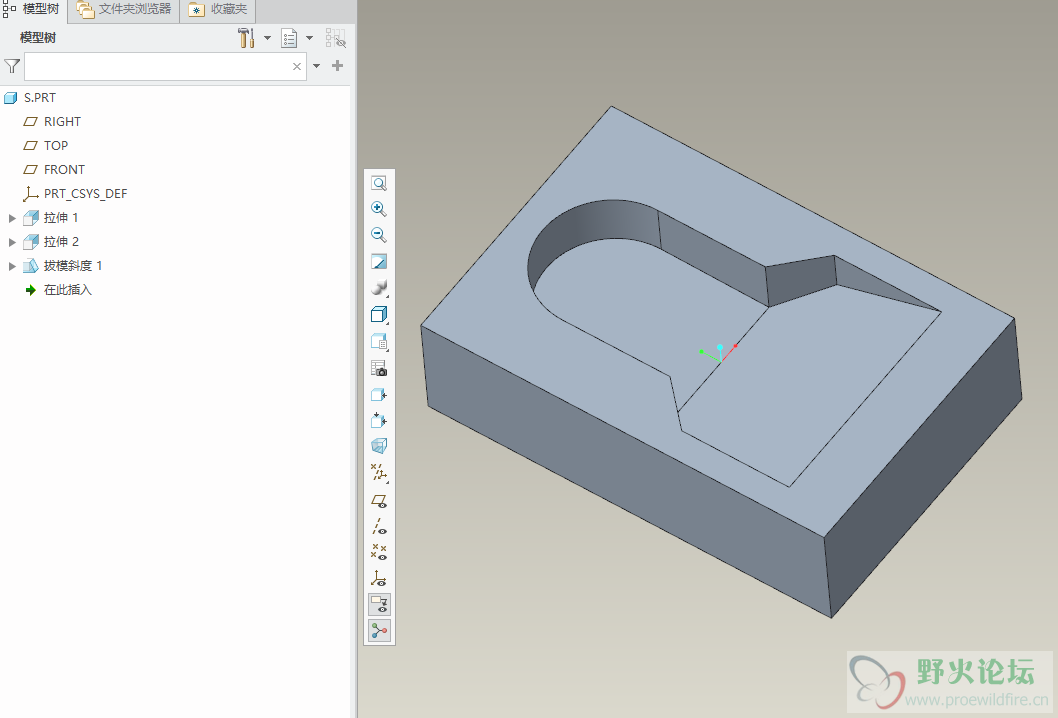Click the green insert-here arrow icon

pyautogui.click(x=30, y=290)
